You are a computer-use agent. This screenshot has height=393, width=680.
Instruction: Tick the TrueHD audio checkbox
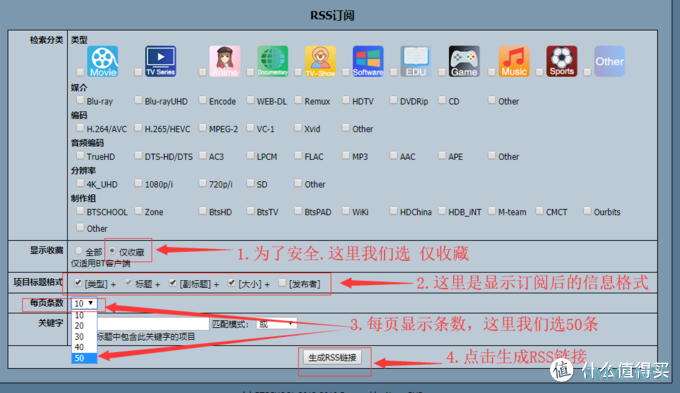coord(80,156)
